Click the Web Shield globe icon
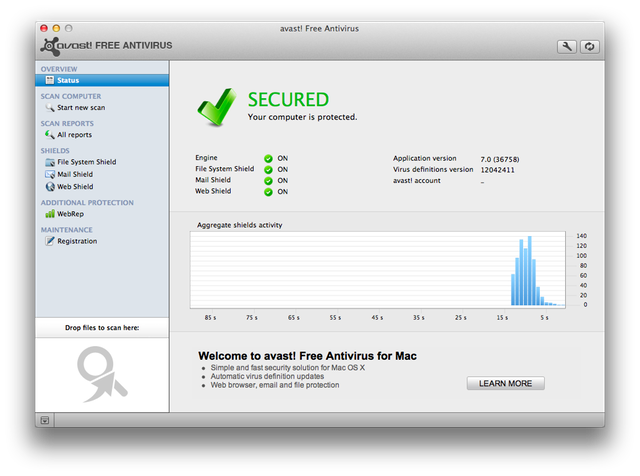 click(50, 187)
